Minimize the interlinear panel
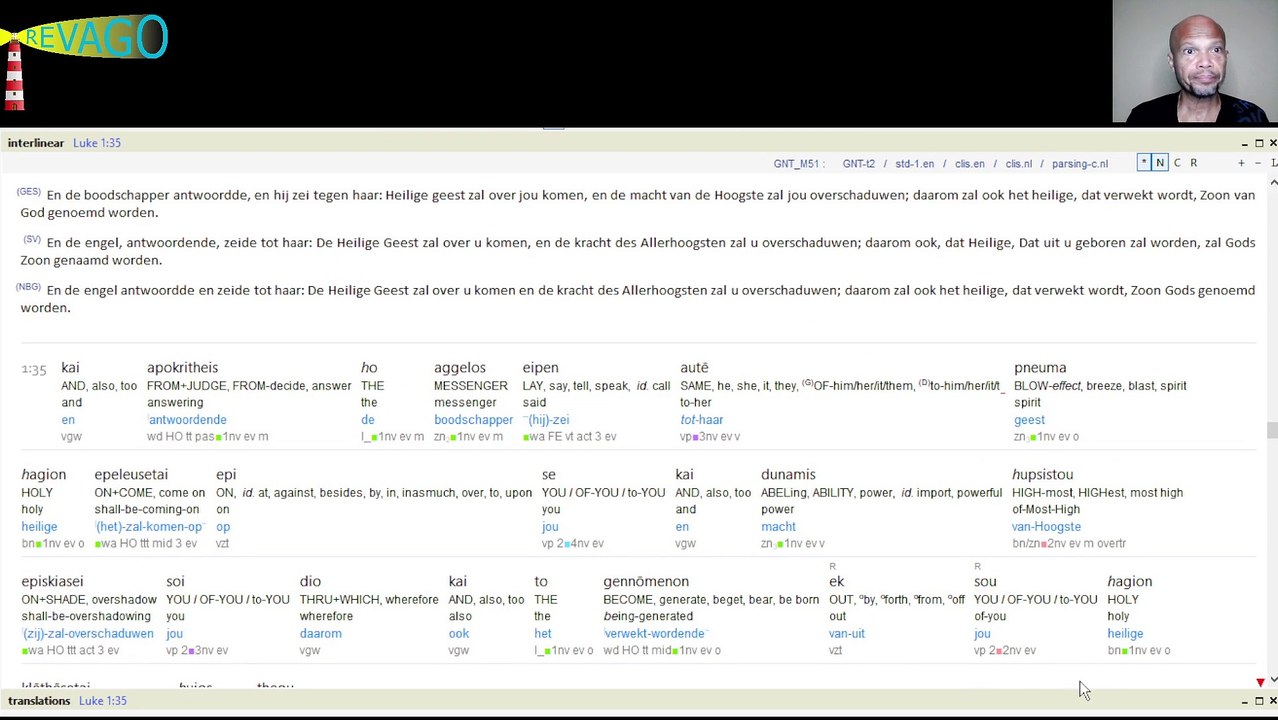Image resolution: width=1278 pixels, height=720 pixels. click(1244, 143)
